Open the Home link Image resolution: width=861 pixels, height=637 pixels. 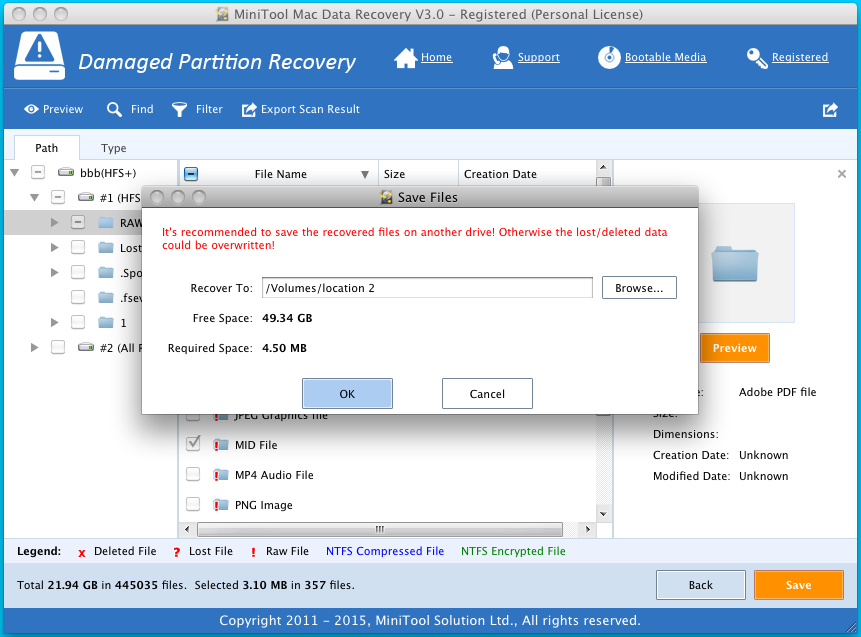(x=437, y=57)
